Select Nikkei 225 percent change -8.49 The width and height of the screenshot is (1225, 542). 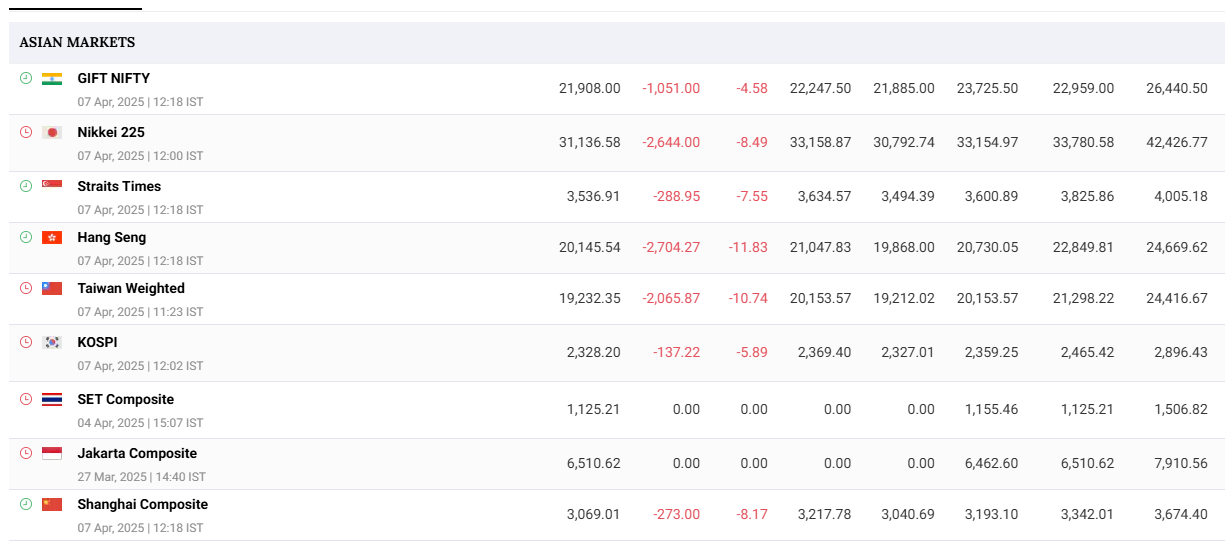[x=752, y=142]
